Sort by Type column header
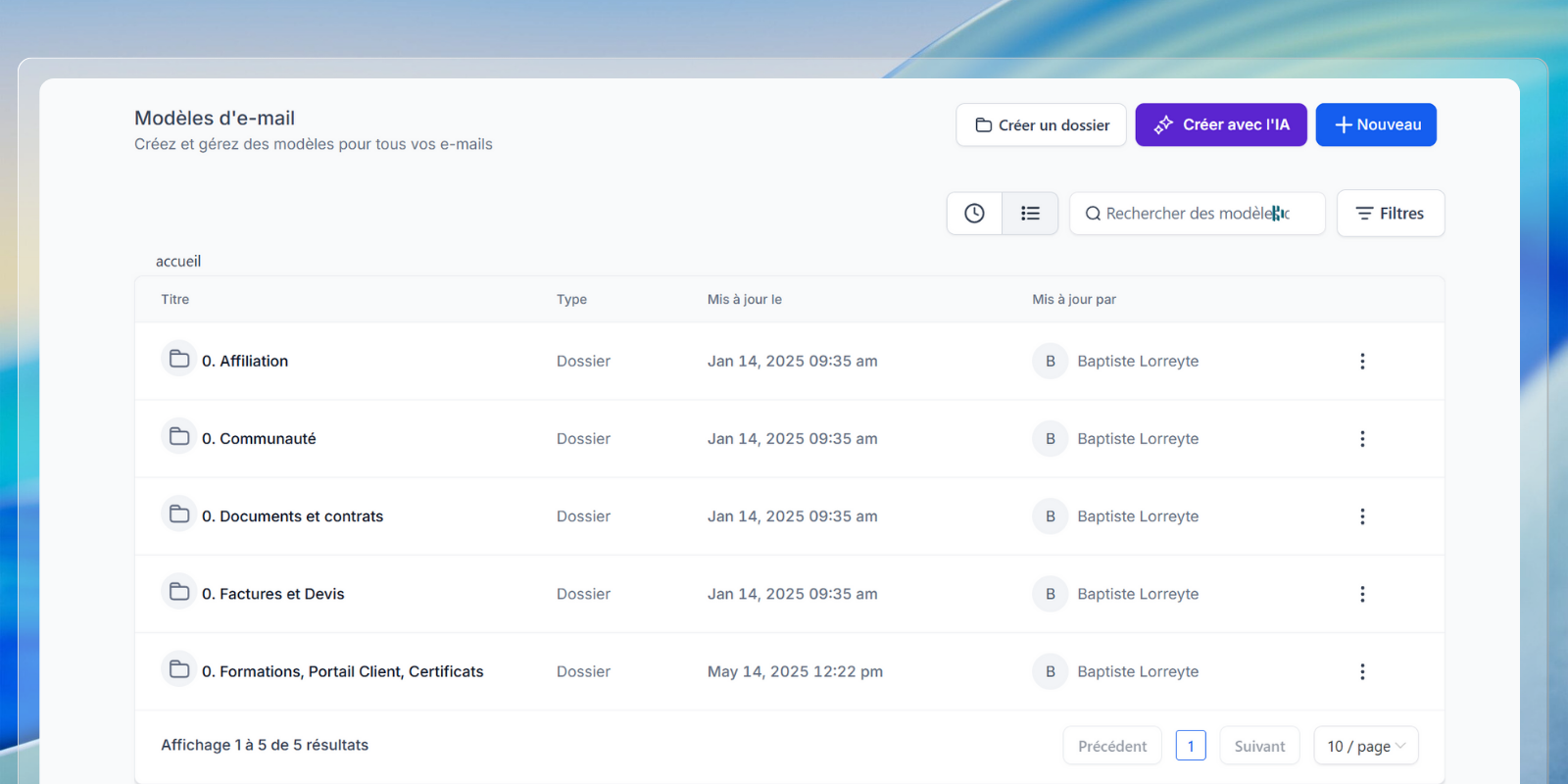1568x784 pixels. pos(571,299)
